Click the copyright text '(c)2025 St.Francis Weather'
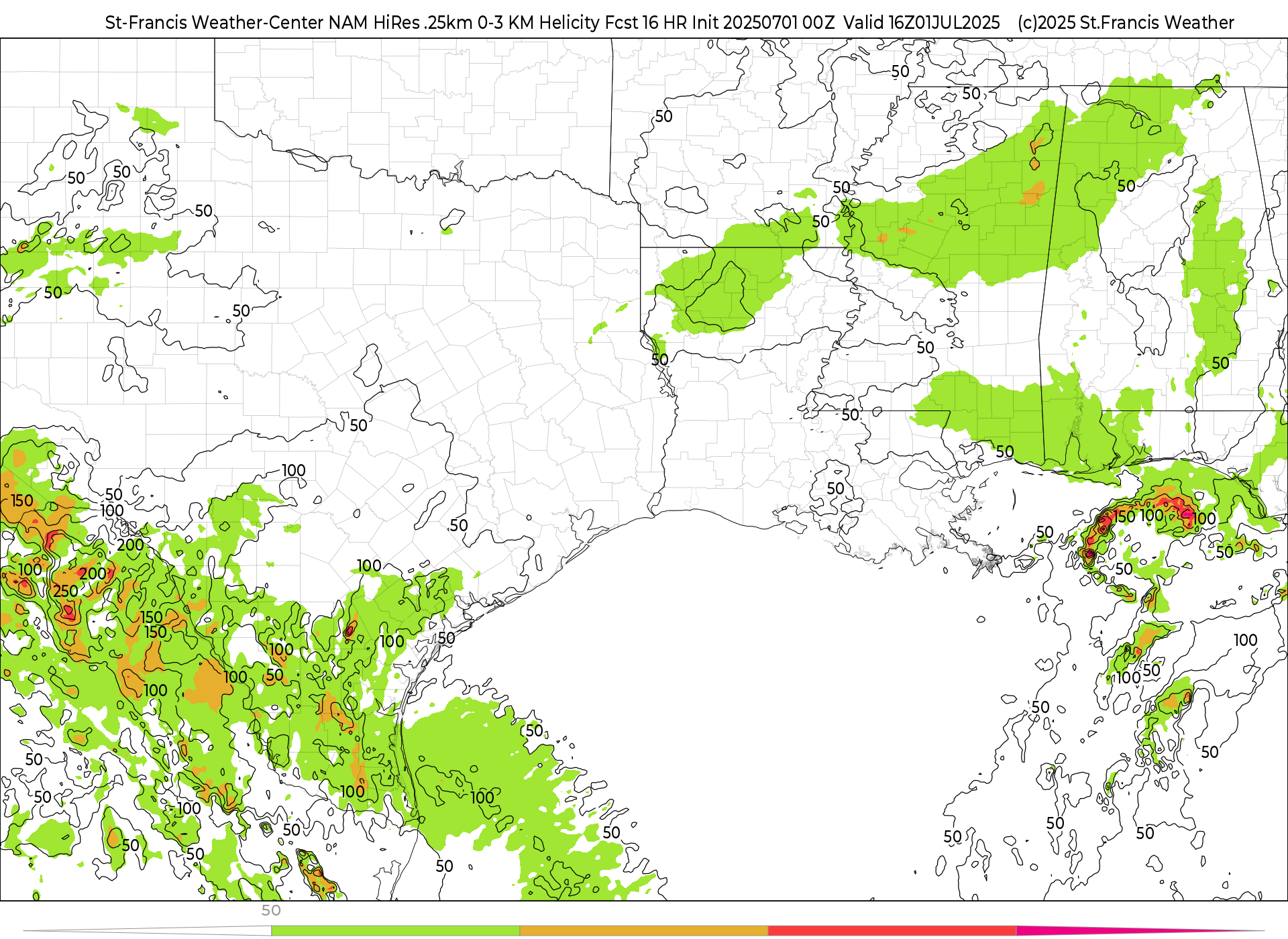 1126,23
